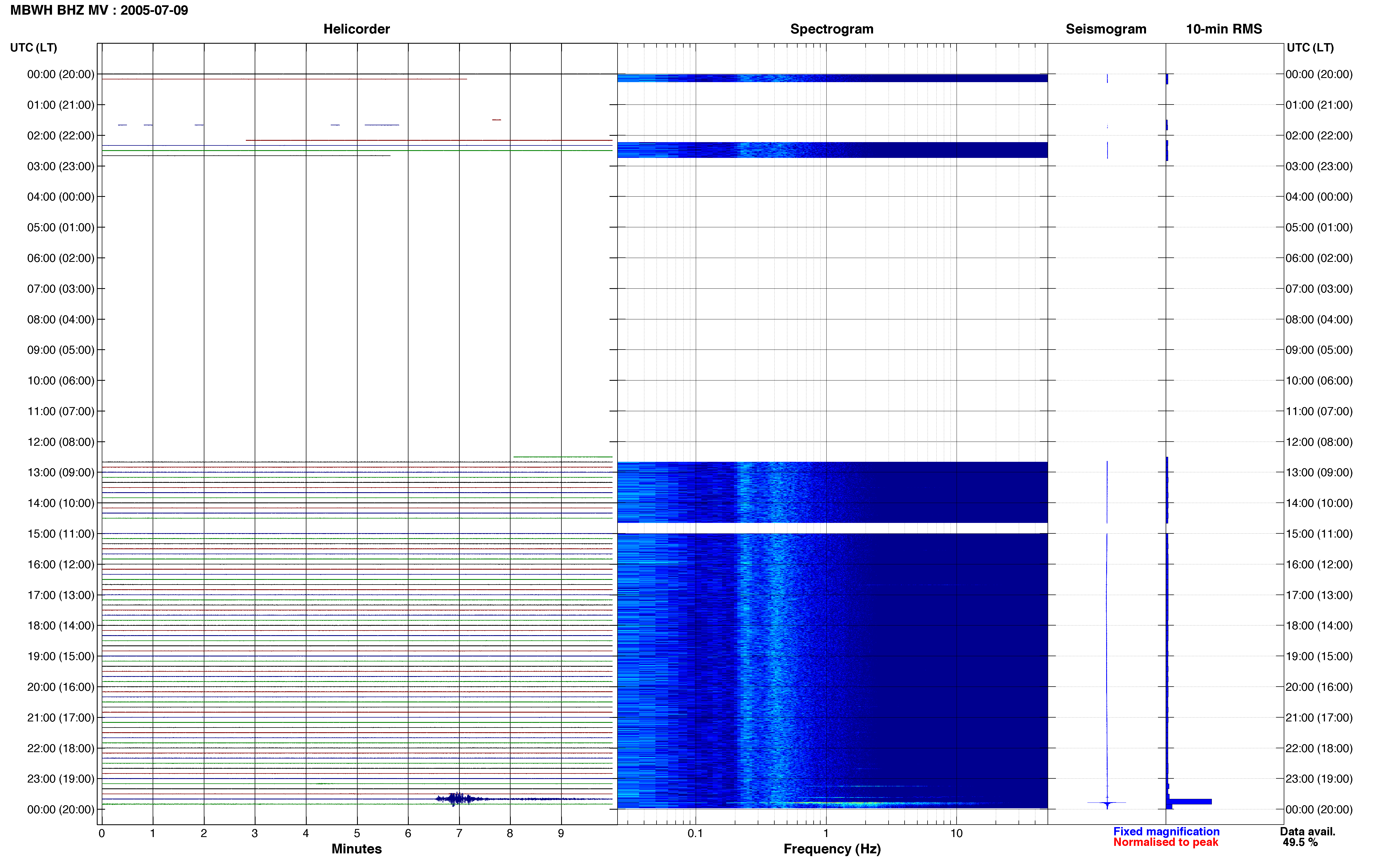Click the UTC (LT) label above the left time axis
The image size is (1388, 868).
pos(33,48)
